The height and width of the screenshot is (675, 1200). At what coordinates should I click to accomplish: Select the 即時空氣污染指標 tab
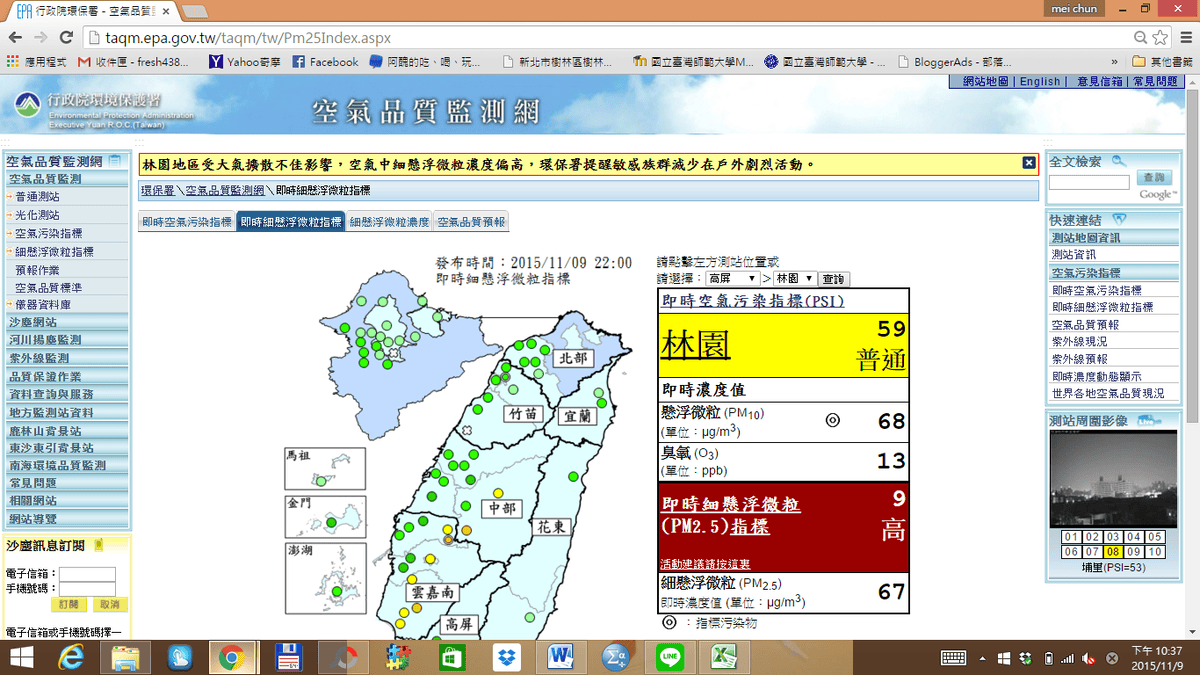(186, 222)
